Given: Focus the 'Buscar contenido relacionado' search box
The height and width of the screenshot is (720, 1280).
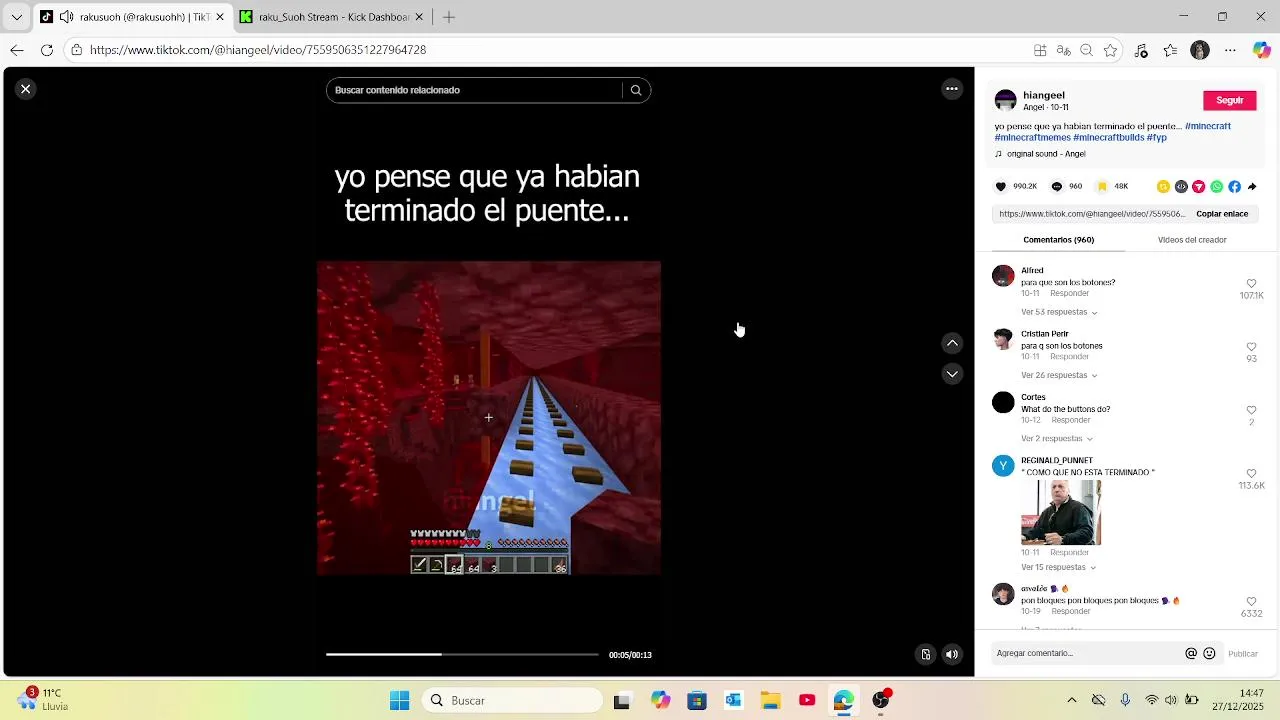Looking at the screenshot, I should click(473, 90).
